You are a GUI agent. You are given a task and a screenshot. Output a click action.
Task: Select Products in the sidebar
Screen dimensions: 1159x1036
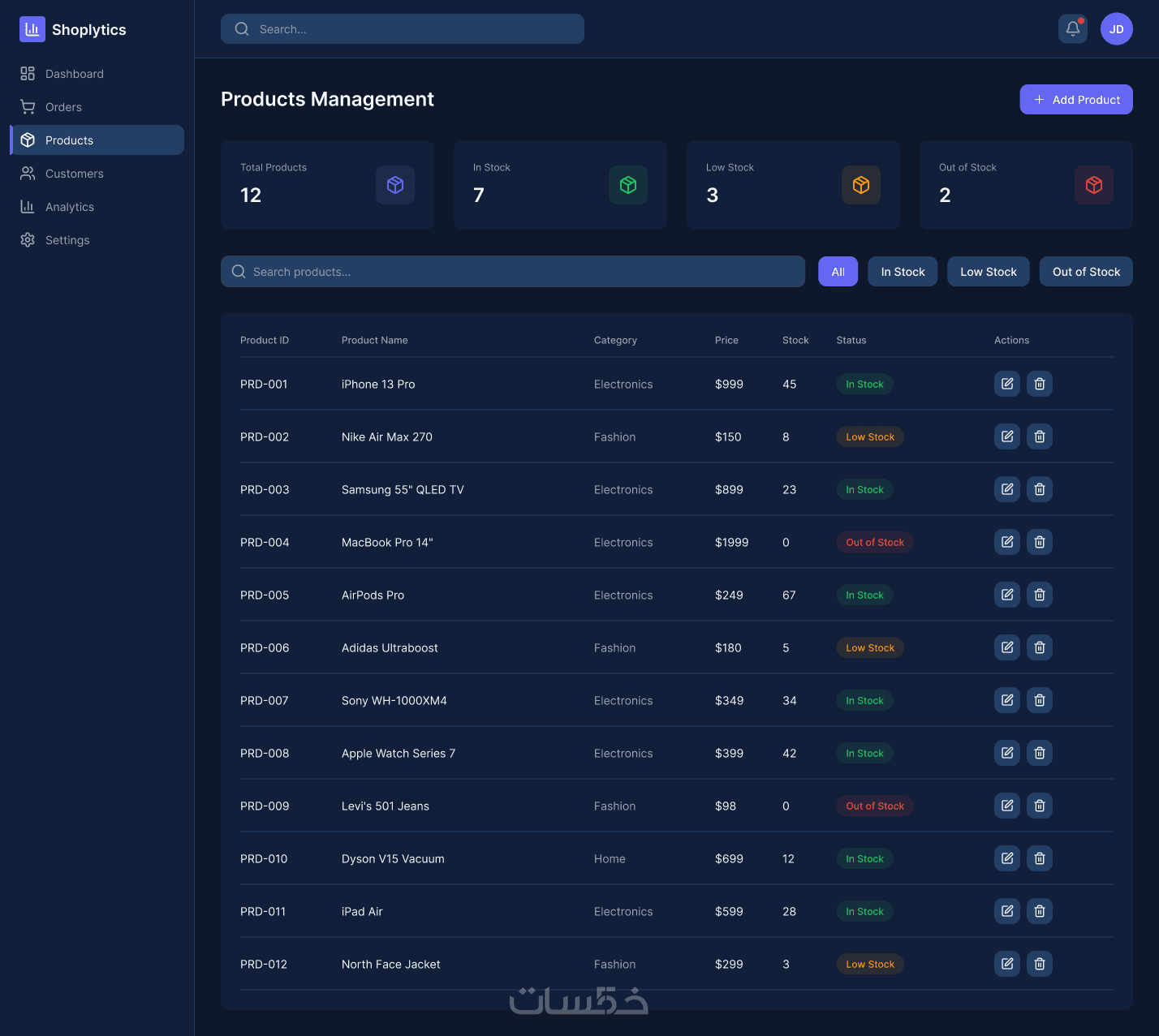tap(97, 140)
